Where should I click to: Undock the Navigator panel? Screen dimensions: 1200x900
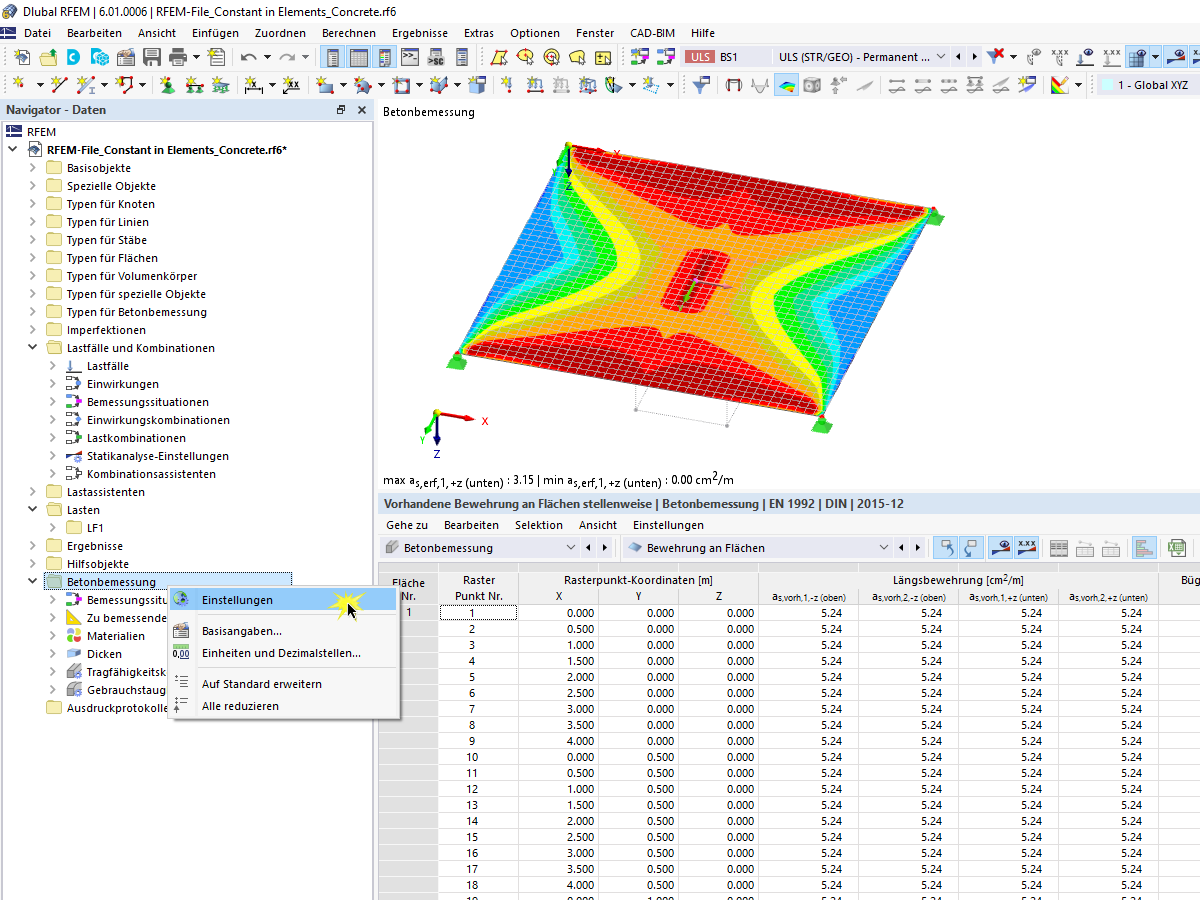341,110
